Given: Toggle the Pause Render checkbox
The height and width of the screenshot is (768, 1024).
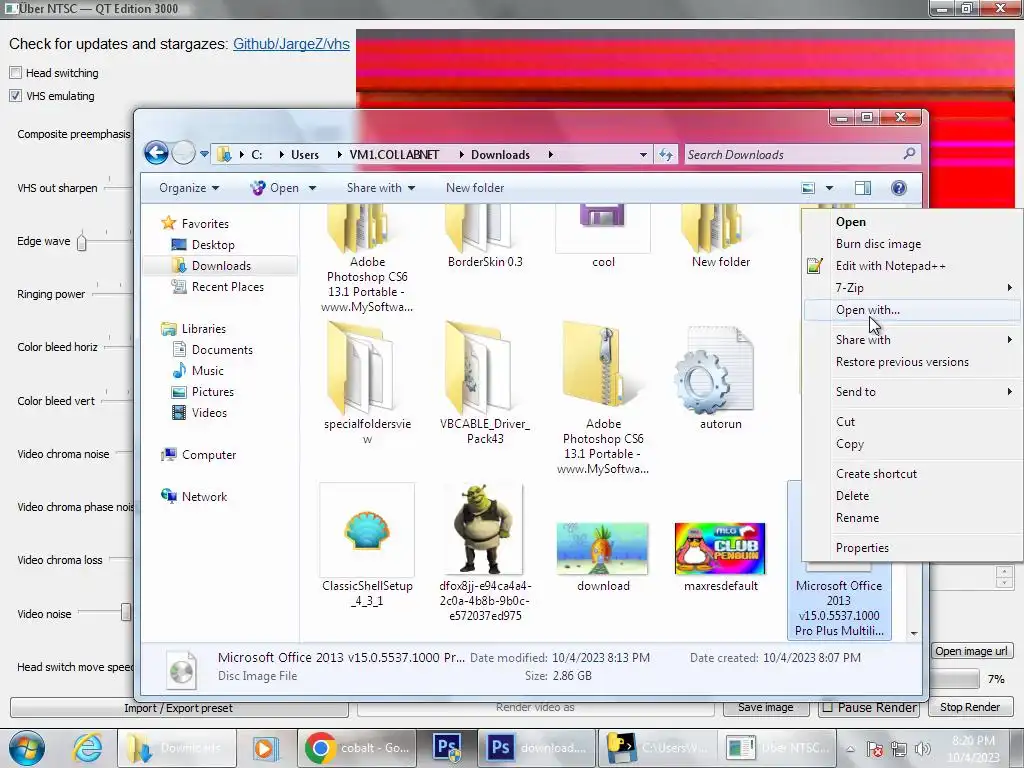Looking at the screenshot, I should 827,707.
